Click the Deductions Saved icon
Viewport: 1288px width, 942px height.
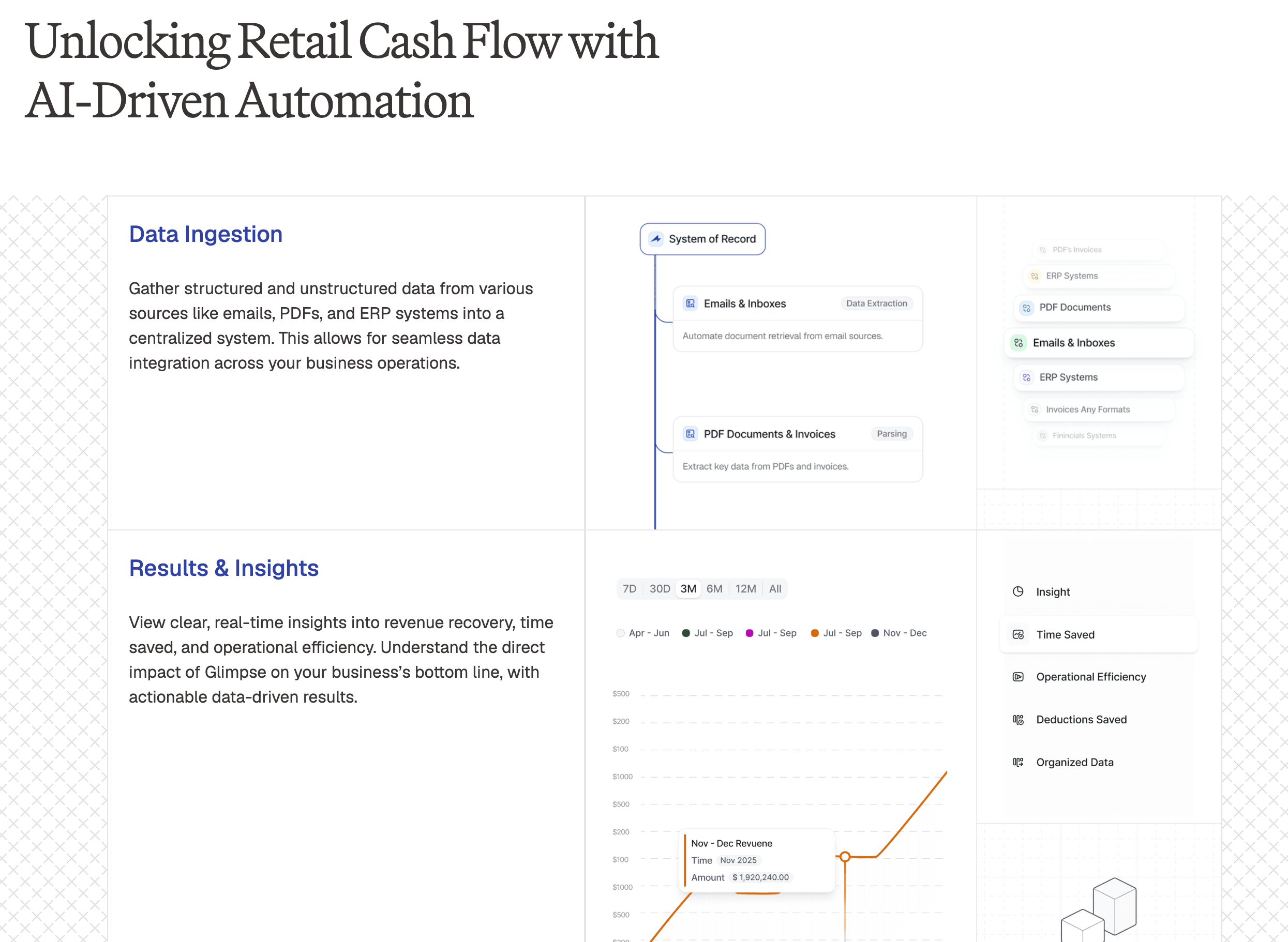[x=1018, y=720]
